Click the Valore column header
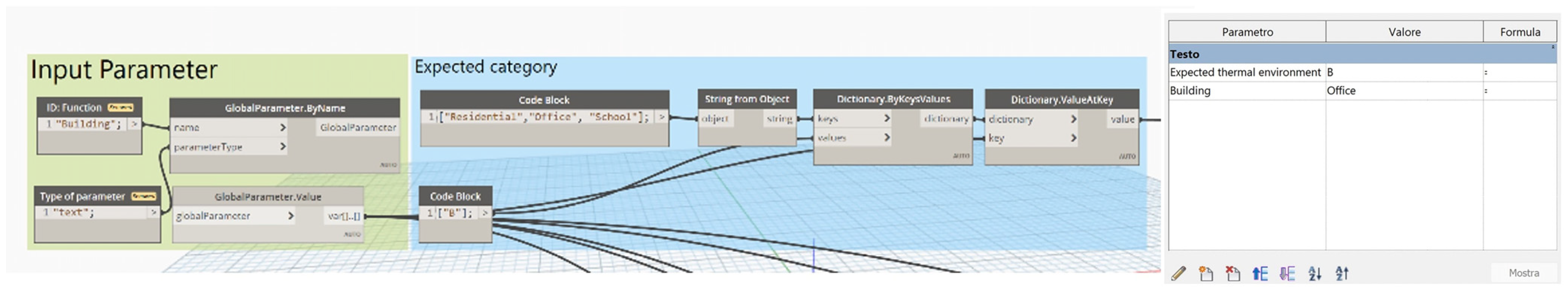Viewport: 1568px width, 302px height. coord(1404,32)
